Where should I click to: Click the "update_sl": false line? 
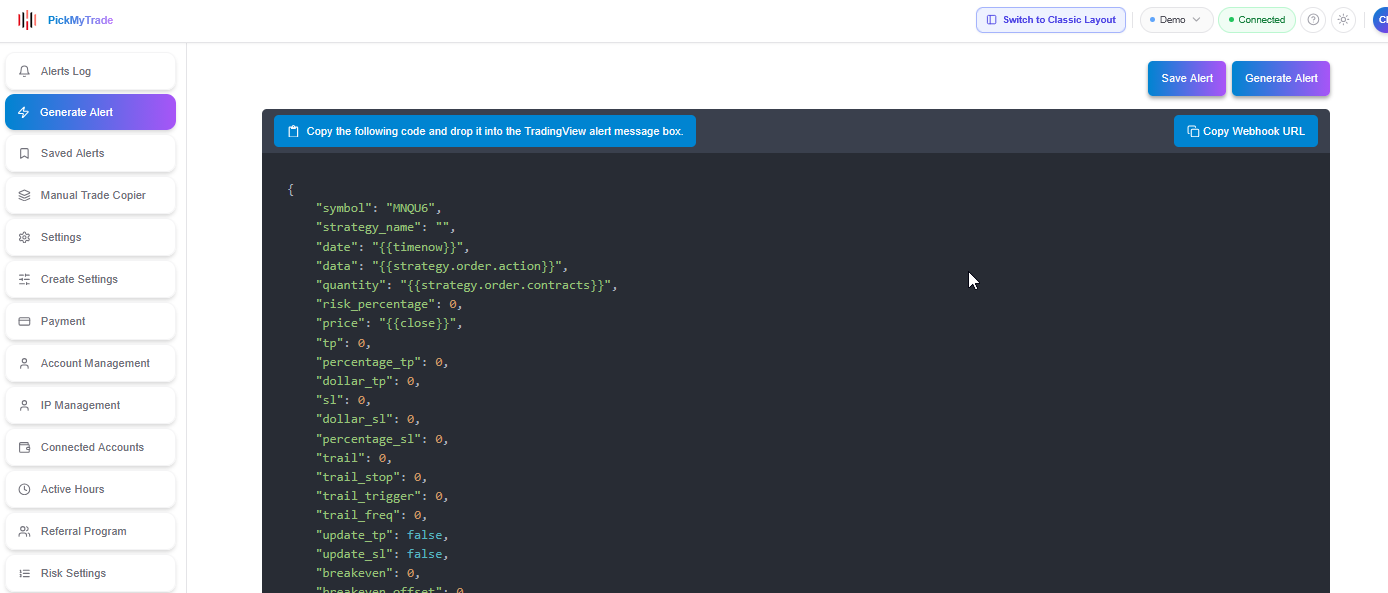(x=382, y=554)
